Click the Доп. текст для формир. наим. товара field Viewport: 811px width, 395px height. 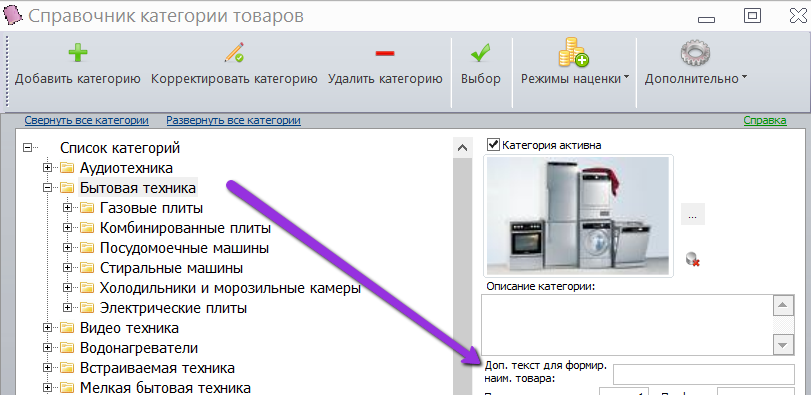(x=704, y=374)
